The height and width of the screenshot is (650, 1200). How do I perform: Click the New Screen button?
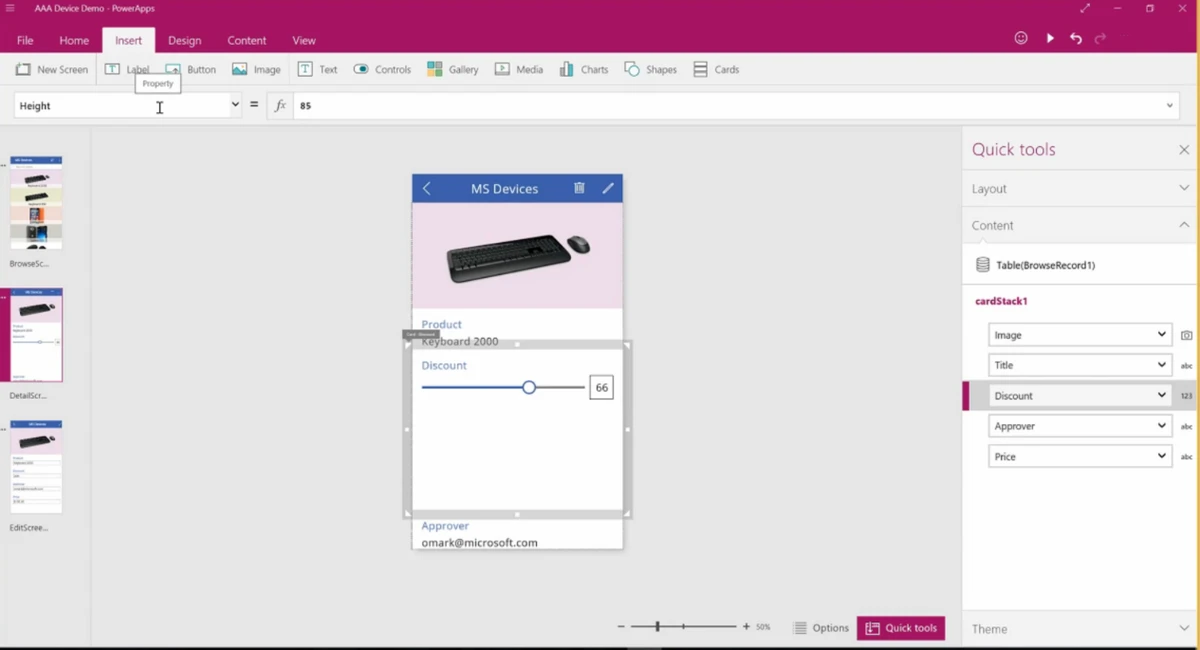click(51, 69)
